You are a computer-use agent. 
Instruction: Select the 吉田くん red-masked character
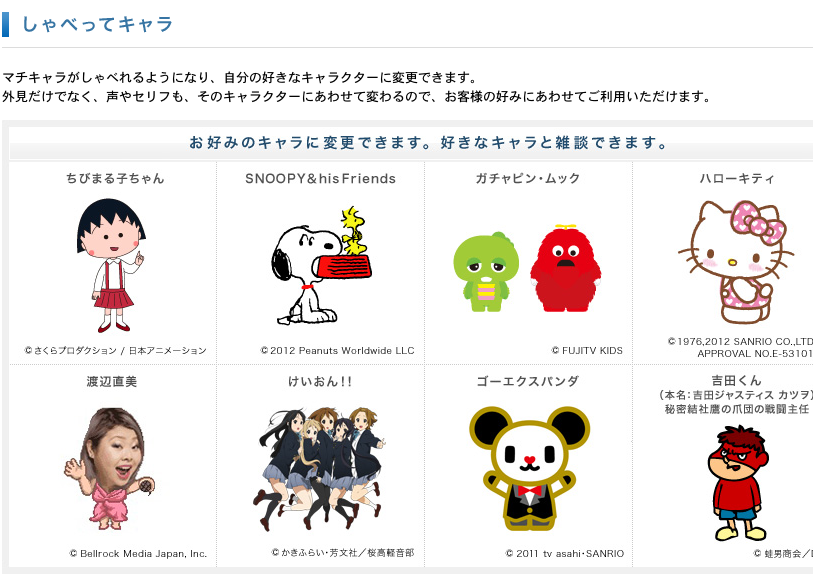tap(737, 483)
